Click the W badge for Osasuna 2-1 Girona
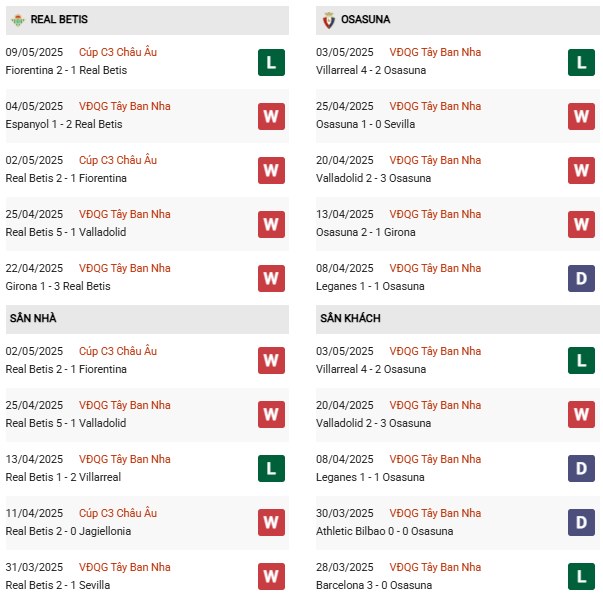This screenshot has height=594, width=603. point(581,225)
